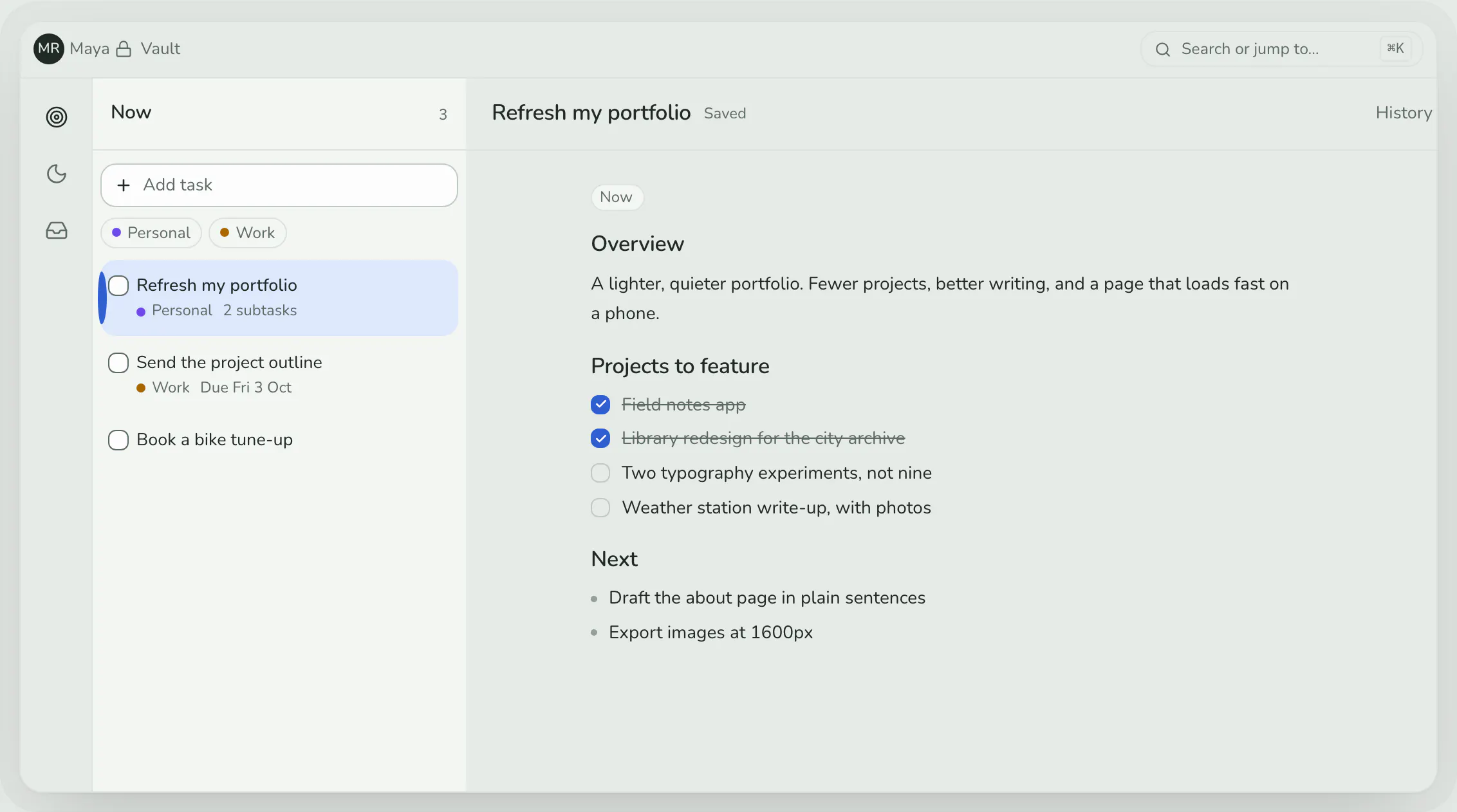
Task: Uncheck Library redesign for the city archive
Action: (600, 438)
